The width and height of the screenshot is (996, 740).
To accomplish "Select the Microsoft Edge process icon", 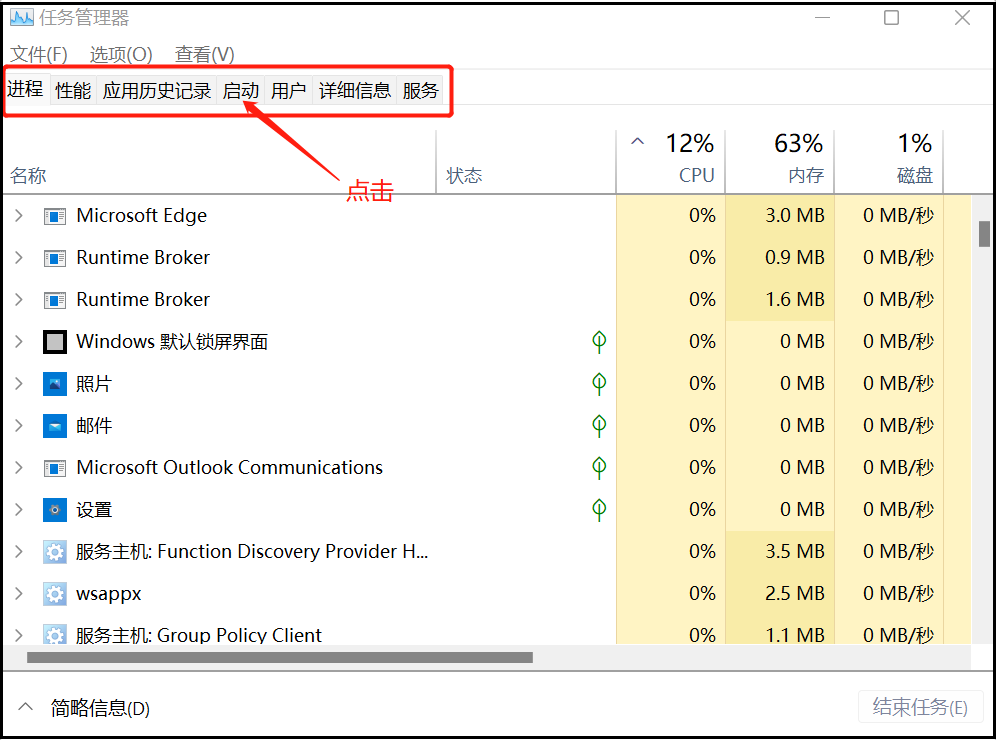I will point(55,217).
